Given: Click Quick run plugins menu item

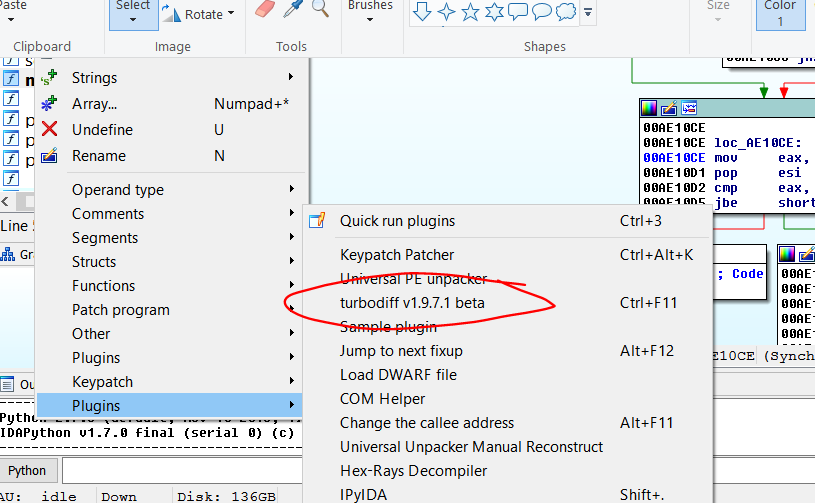Looking at the screenshot, I should pyautogui.click(x=397, y=221).
